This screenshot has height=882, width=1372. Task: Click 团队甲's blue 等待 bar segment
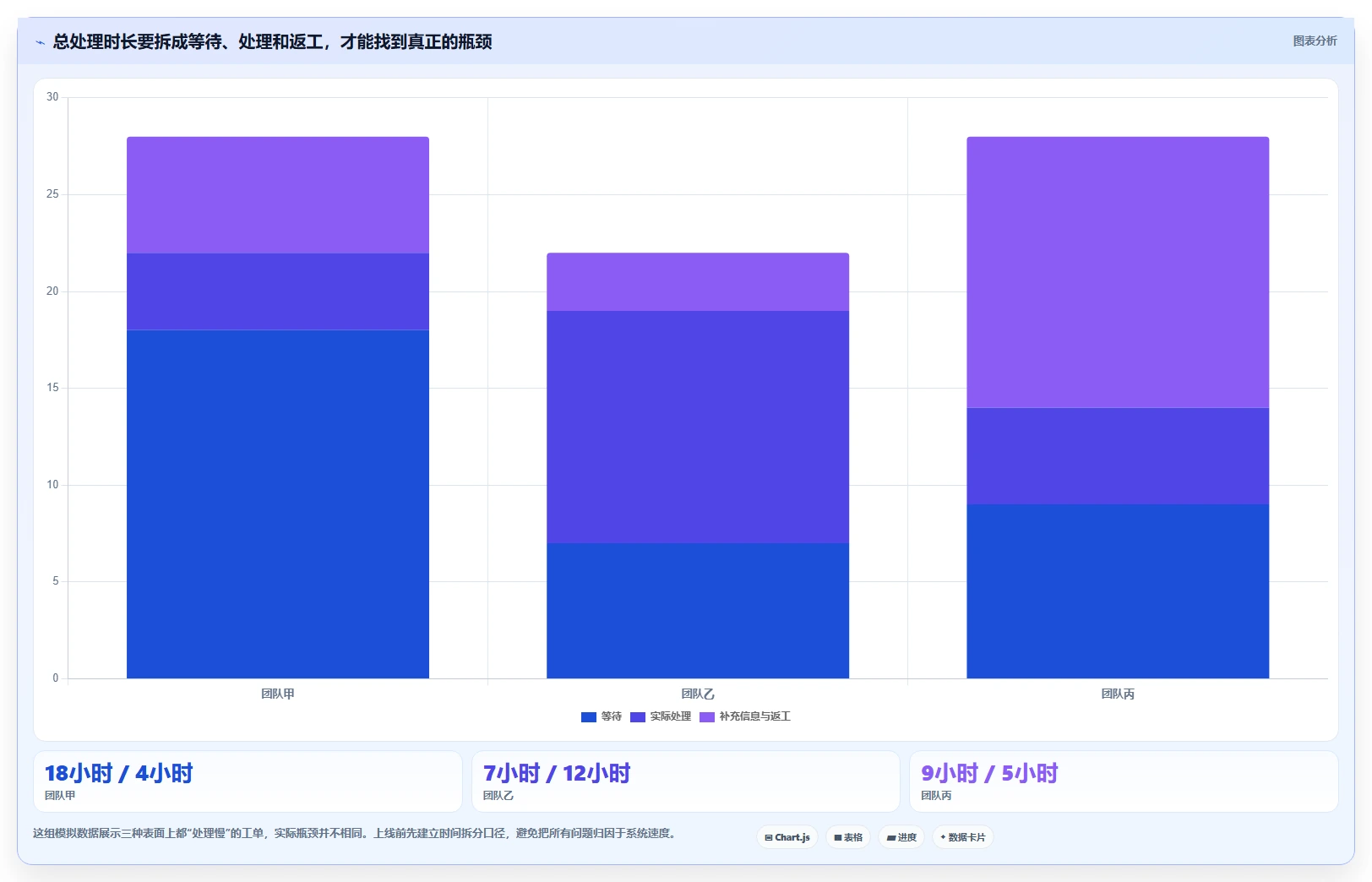278,504
